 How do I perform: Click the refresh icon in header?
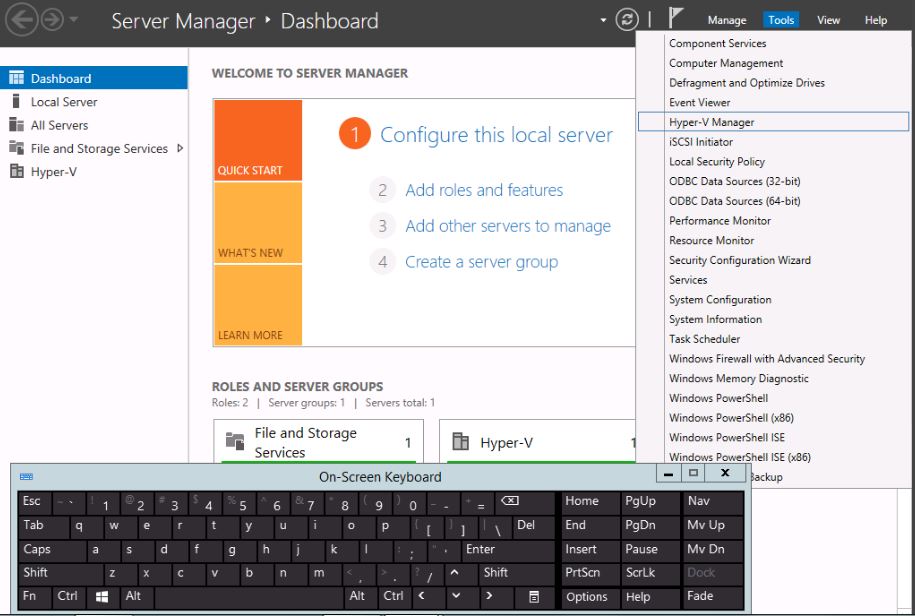[x=627, y=20]
